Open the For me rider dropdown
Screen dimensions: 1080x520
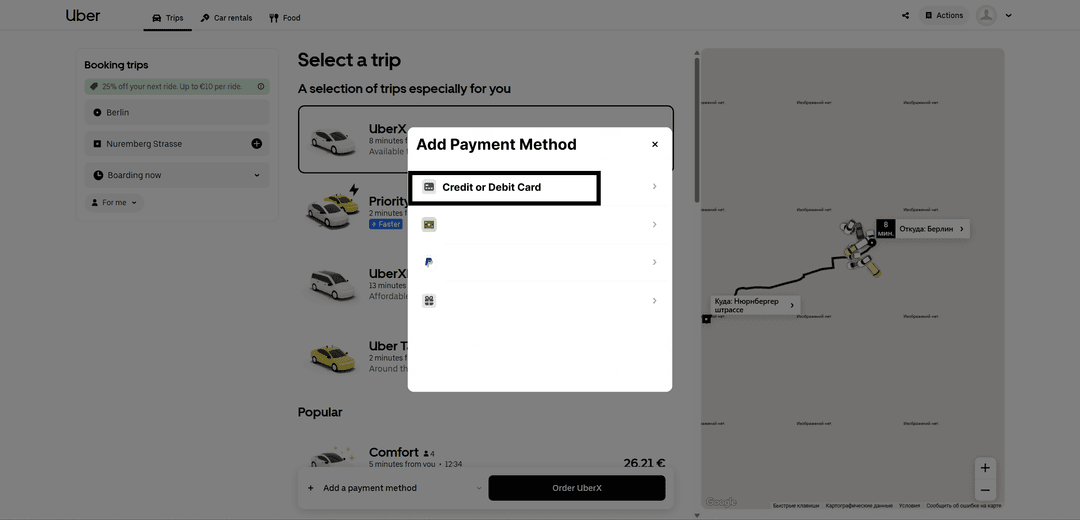(x=115, y=203)
